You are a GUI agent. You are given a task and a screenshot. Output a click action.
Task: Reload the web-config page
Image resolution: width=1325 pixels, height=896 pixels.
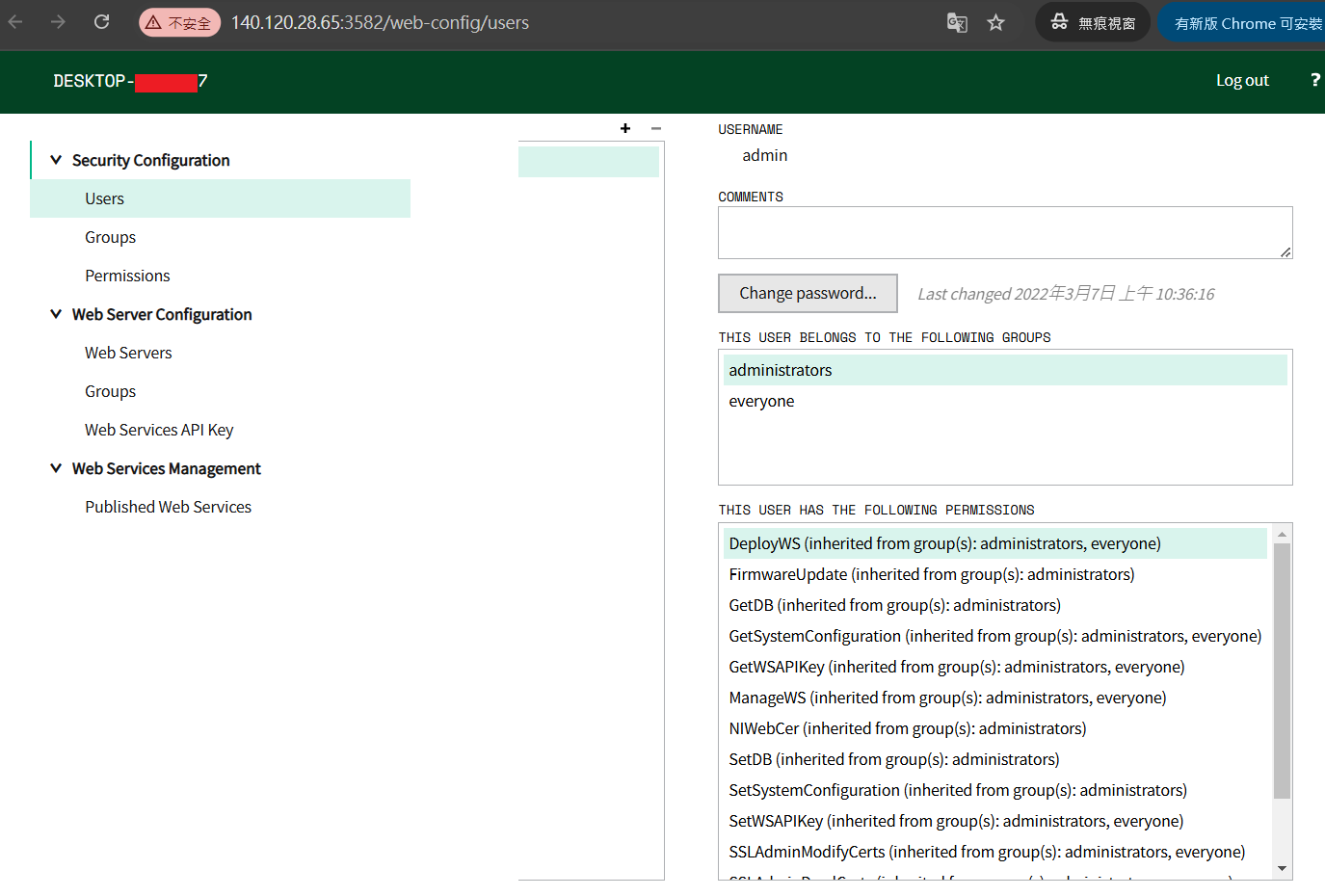[101, 22]
